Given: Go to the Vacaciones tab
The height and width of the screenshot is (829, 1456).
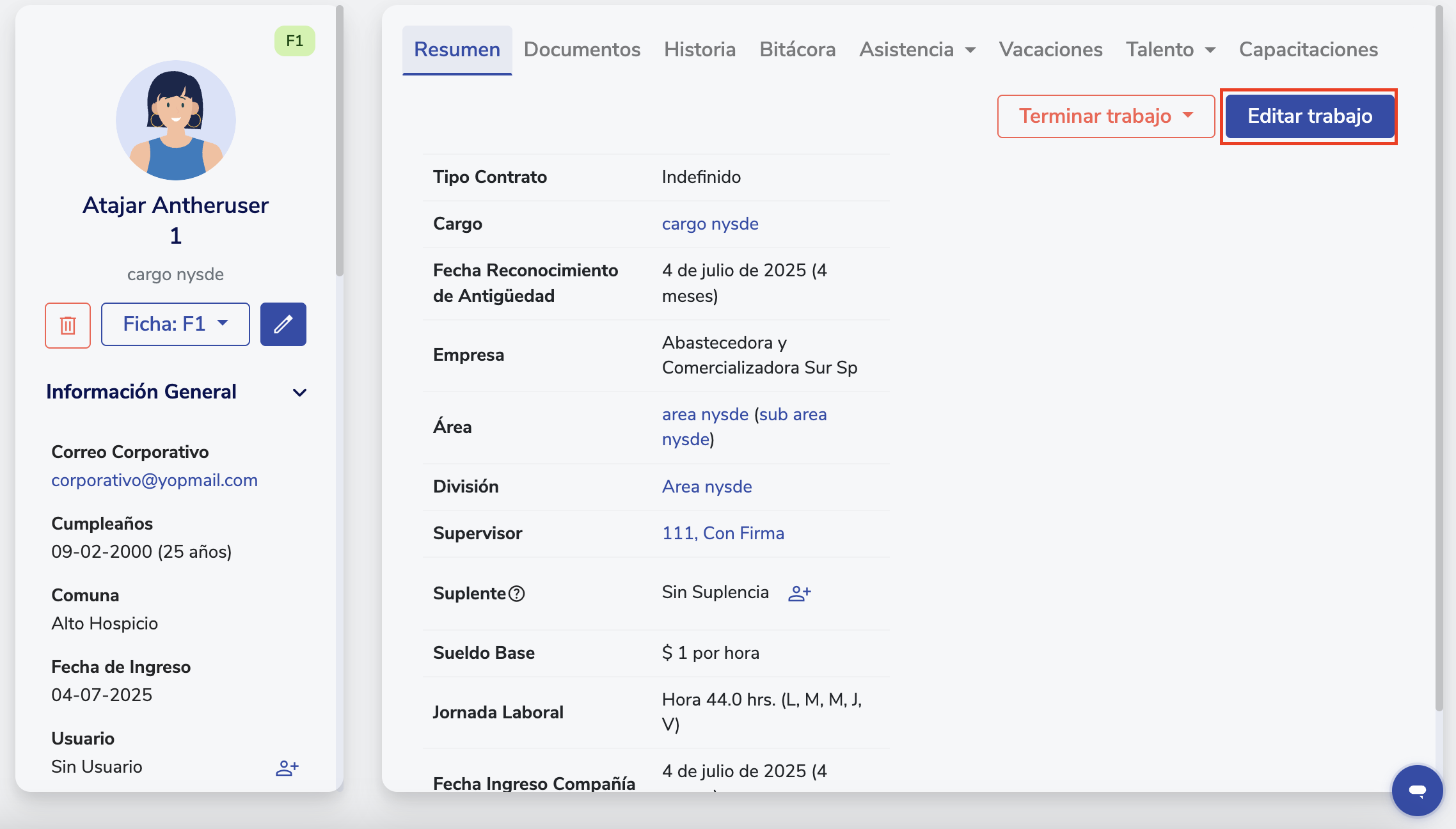Looking at the screenshot, I should click(x=1050, y=50).
